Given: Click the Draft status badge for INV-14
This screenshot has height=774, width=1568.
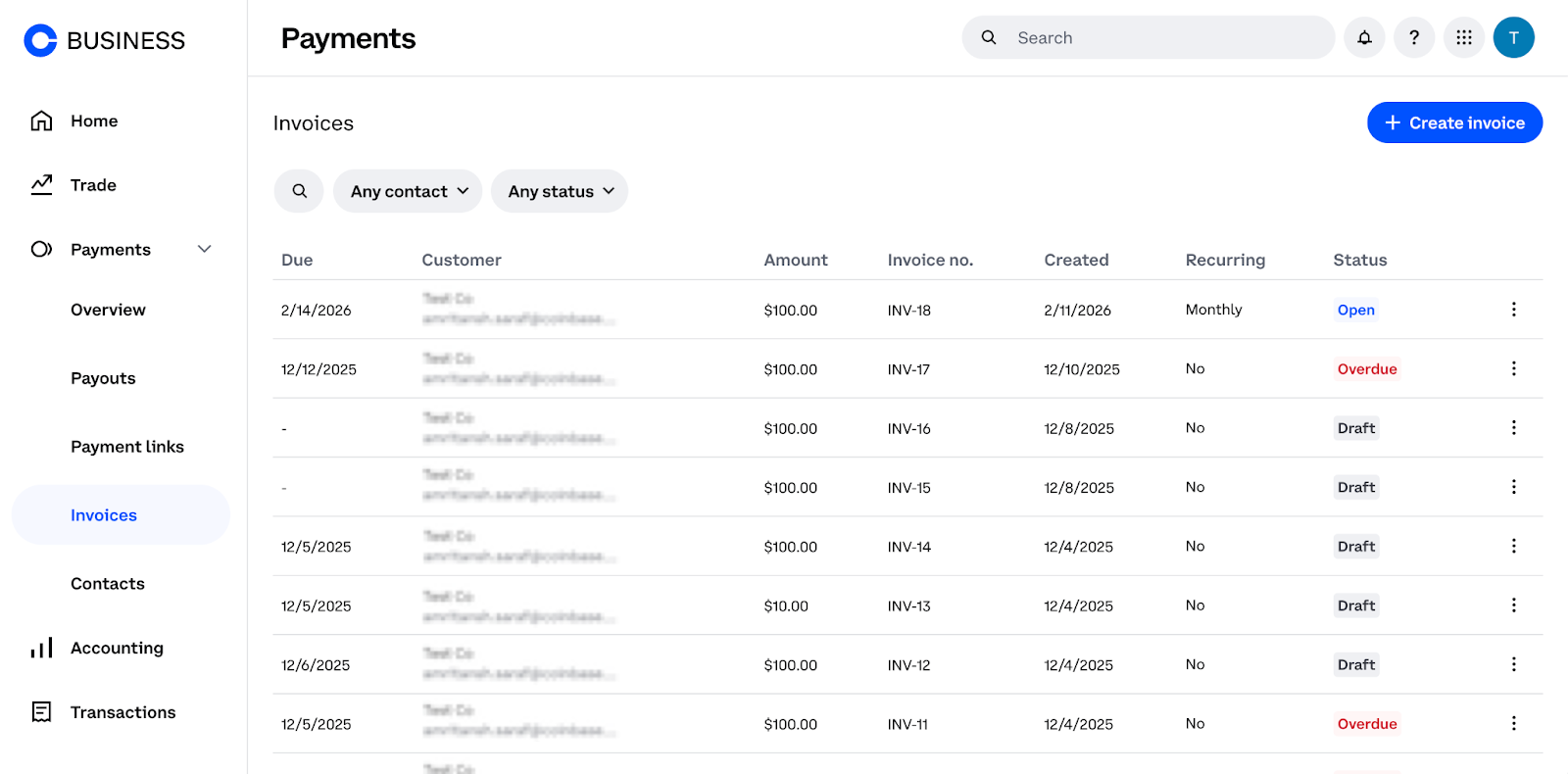Looking at the screenshot, I should tap(1356, 547).
